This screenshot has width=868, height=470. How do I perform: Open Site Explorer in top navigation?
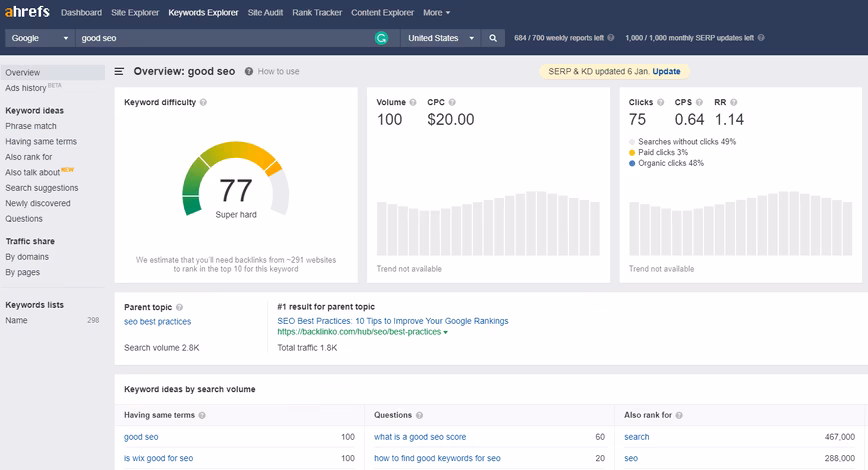(x=135, y=12)
